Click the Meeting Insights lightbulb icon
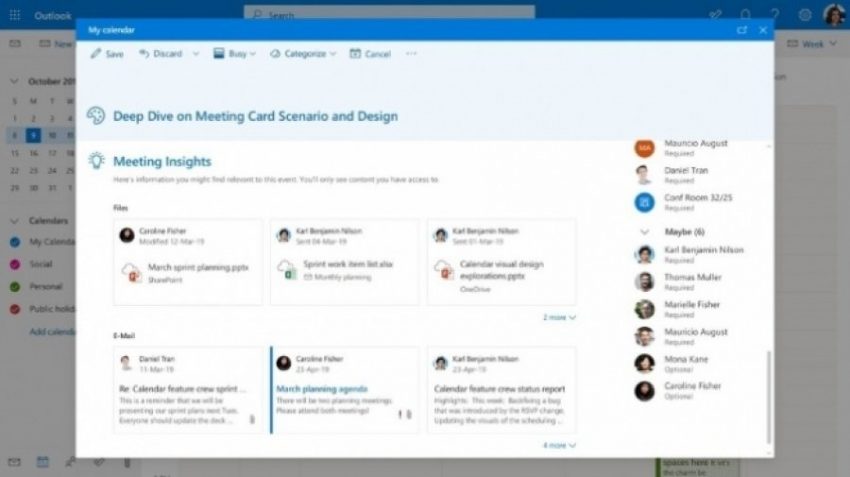The height and width of the screenshot is (477, 850). [x=96, y=160]
